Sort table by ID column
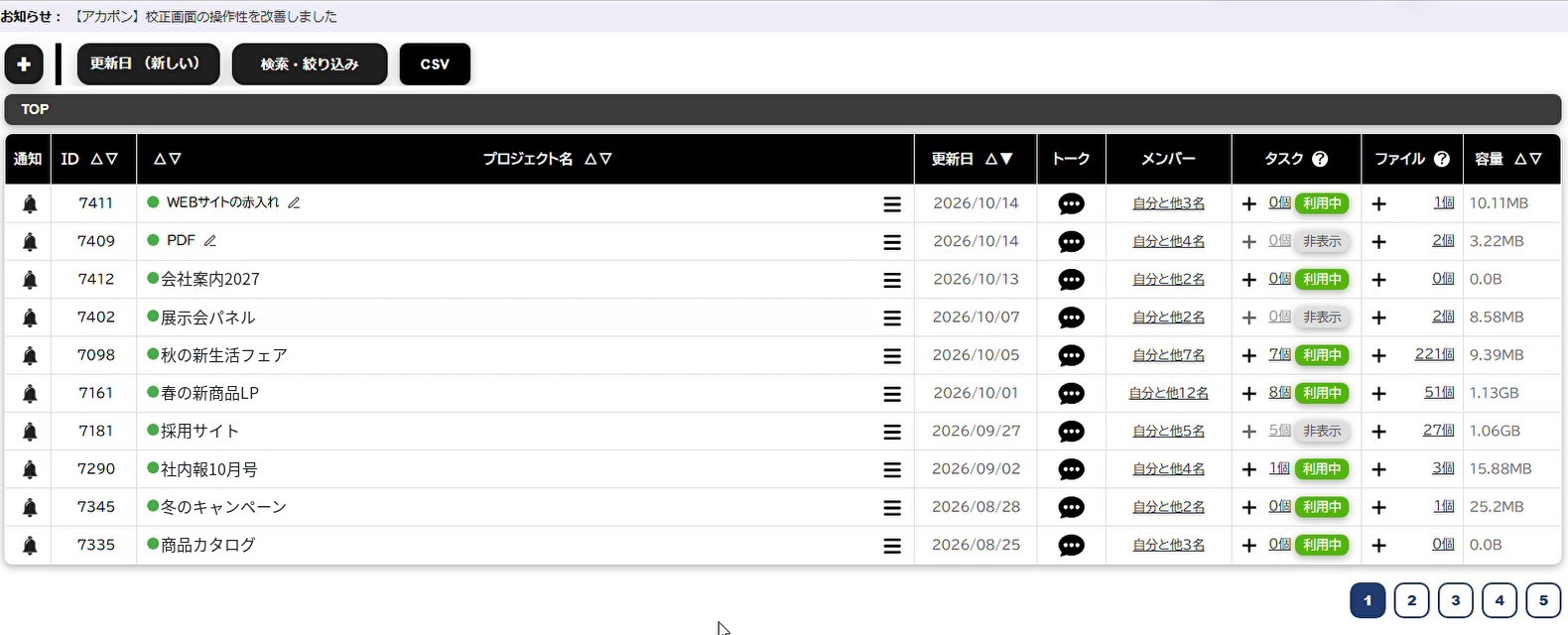Image resolution: width=1568 pixels, height=635 pixels. (x=104, y=159)
